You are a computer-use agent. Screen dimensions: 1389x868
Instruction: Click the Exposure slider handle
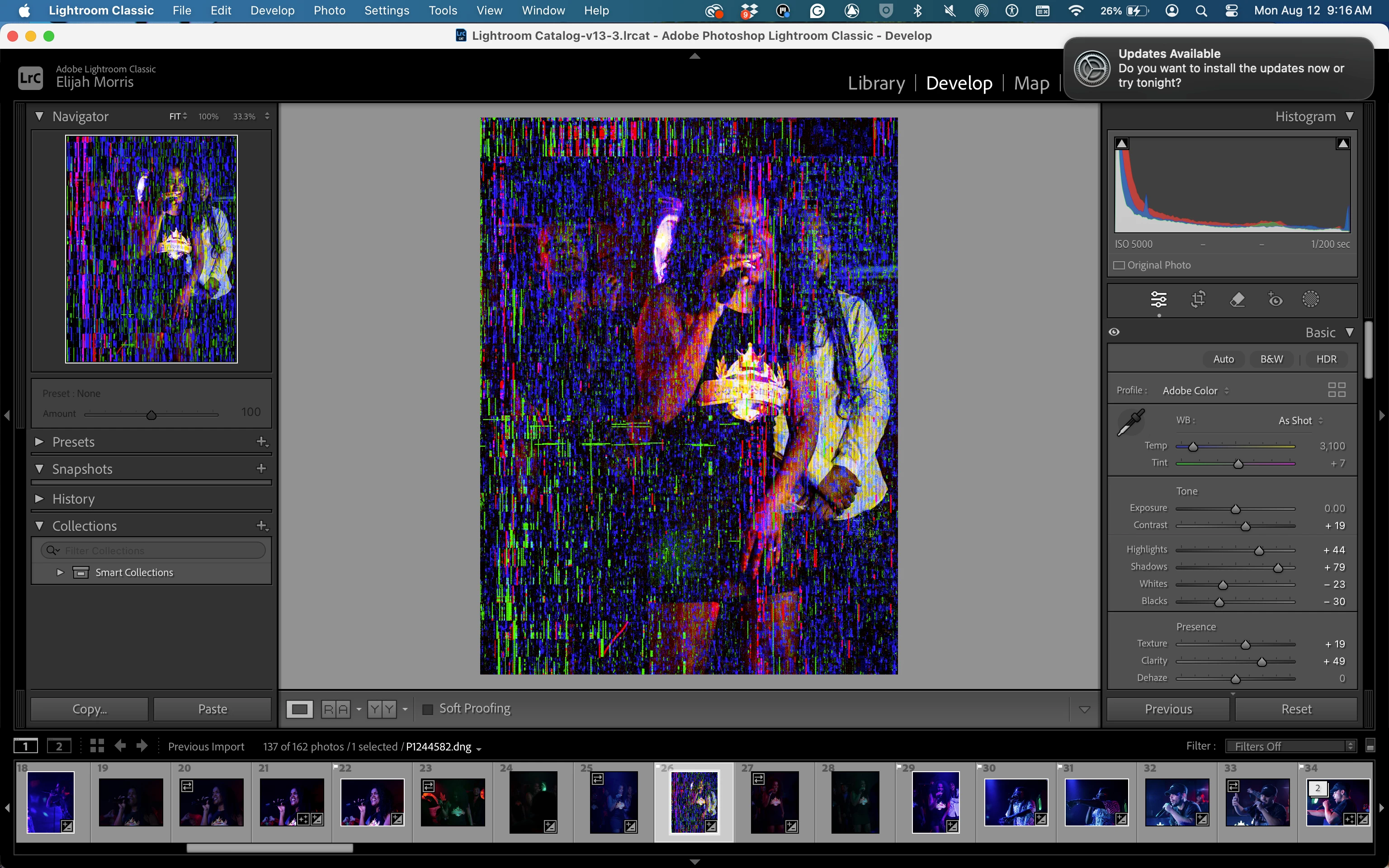click(x=1236, y=509)
